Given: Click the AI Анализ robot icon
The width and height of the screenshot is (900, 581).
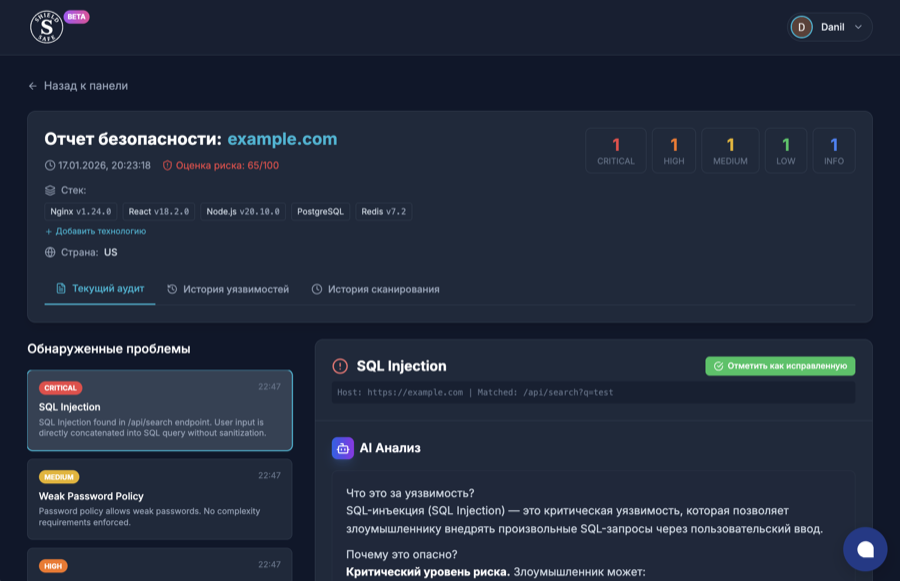Looking at the screenshot, I should pyautogui.click(x=341, y=448).
